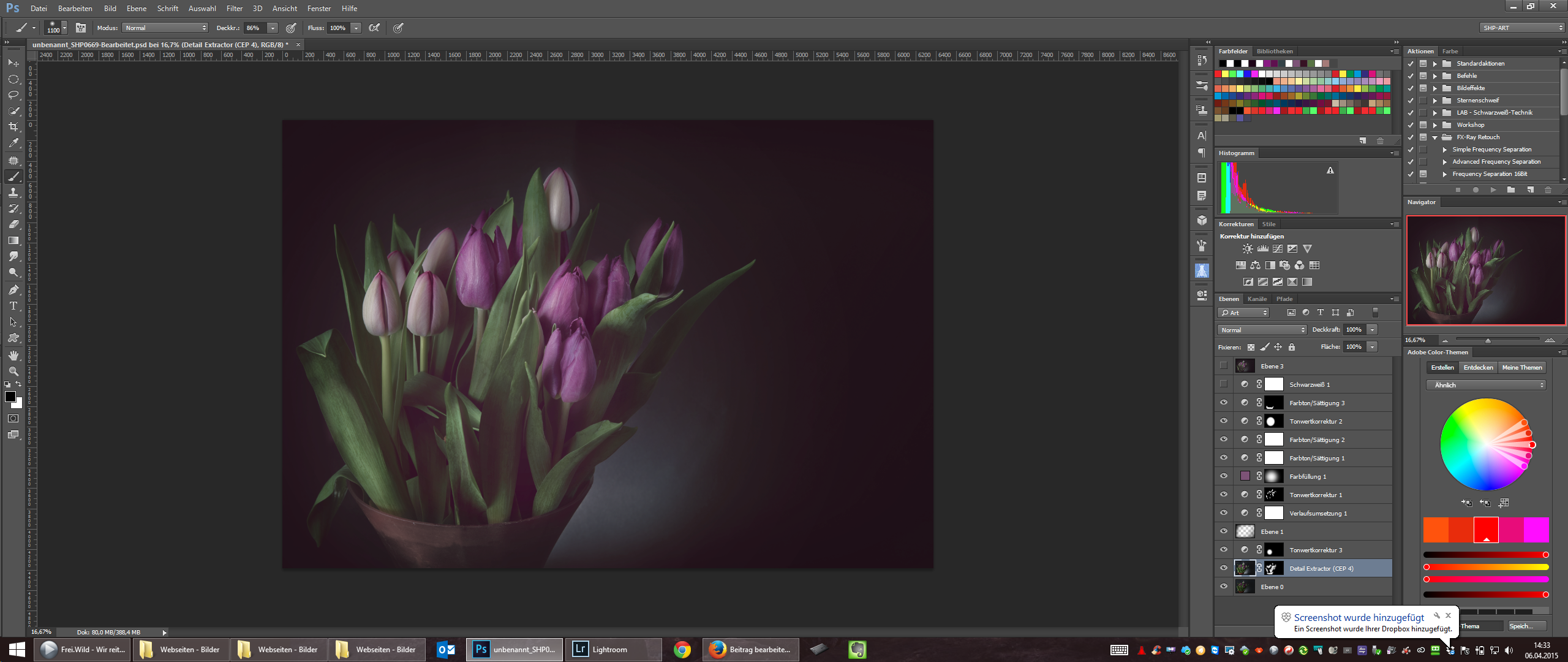
Task: Open the Fluss flow dropdown arrow
Action: [x=356, y=28]
